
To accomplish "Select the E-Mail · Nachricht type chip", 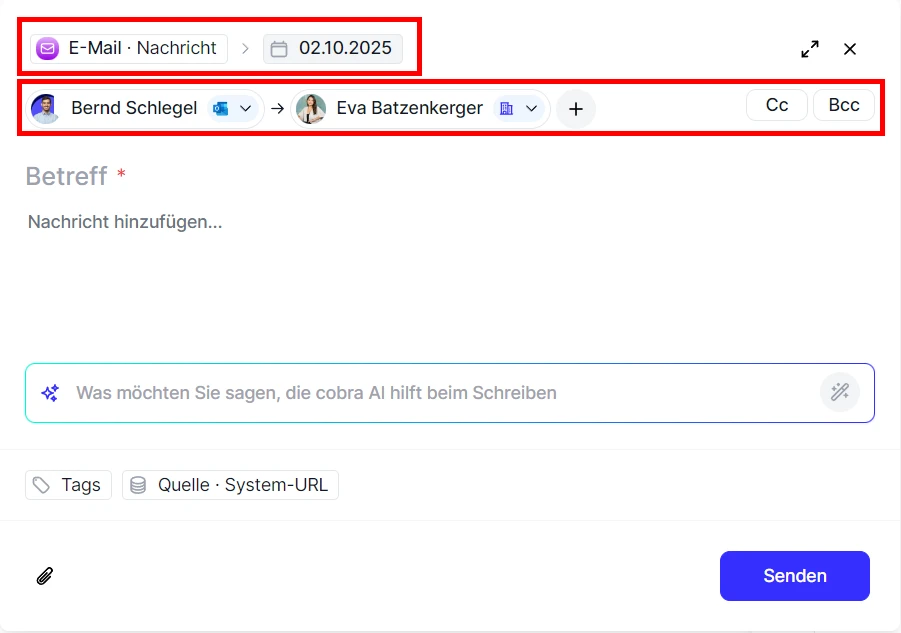I will pyautogui.click(x=126, y=47).
